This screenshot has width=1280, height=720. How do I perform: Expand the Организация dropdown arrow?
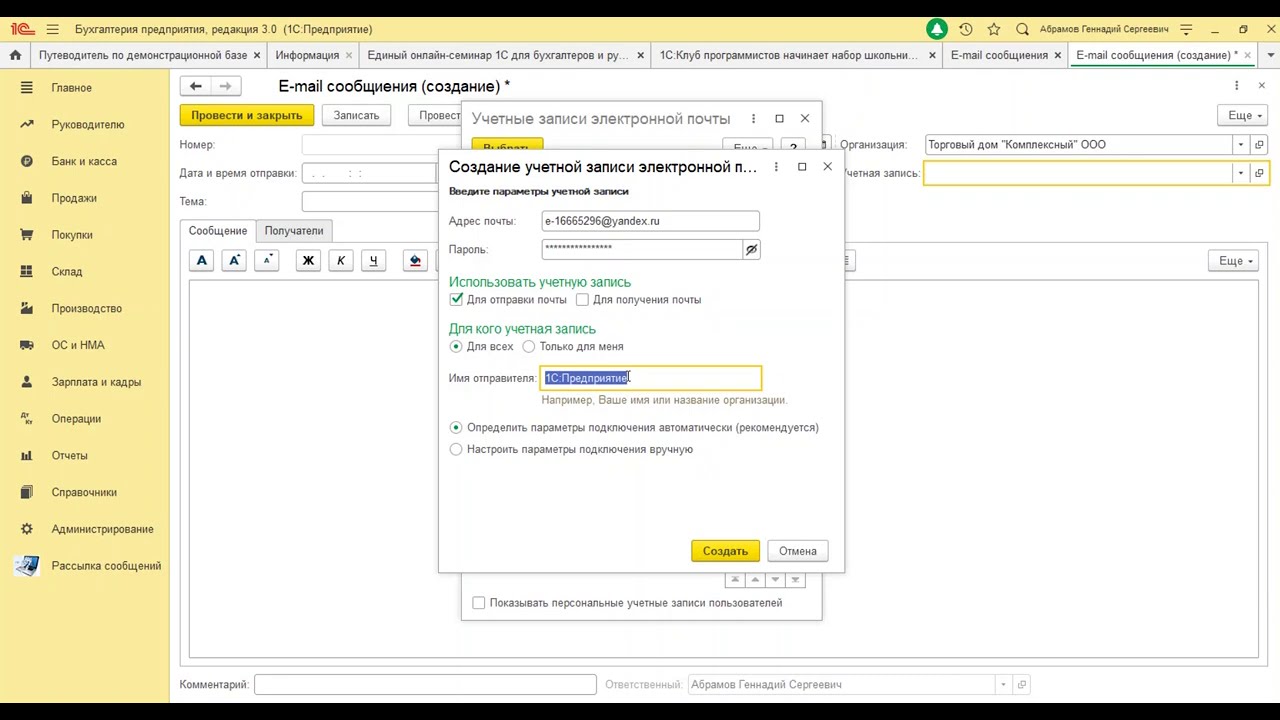[x=1241, y=145]
